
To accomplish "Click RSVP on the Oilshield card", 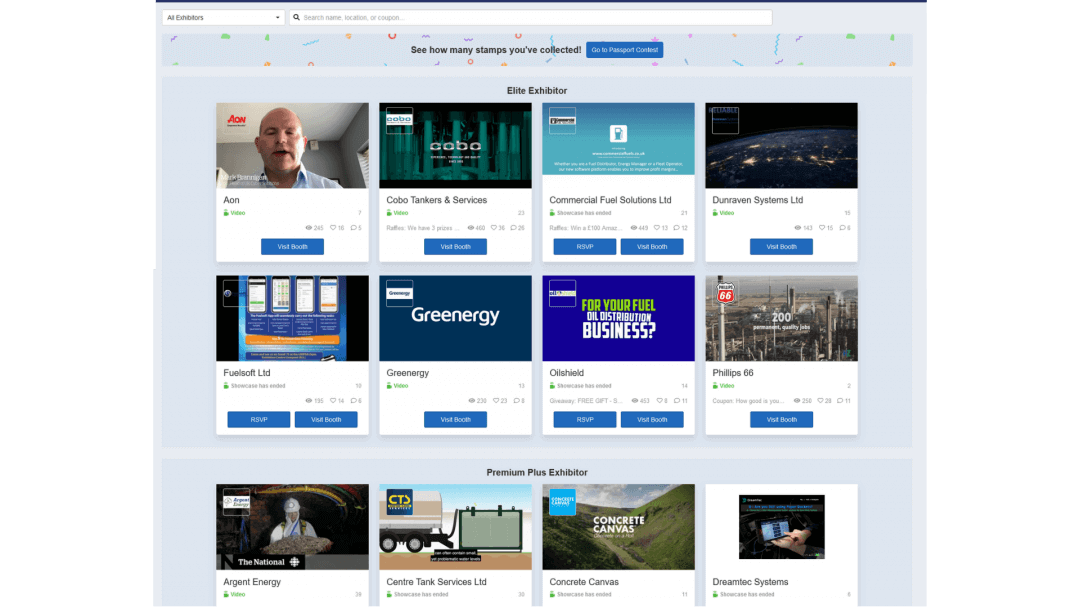I will click(x=585, y=420).
